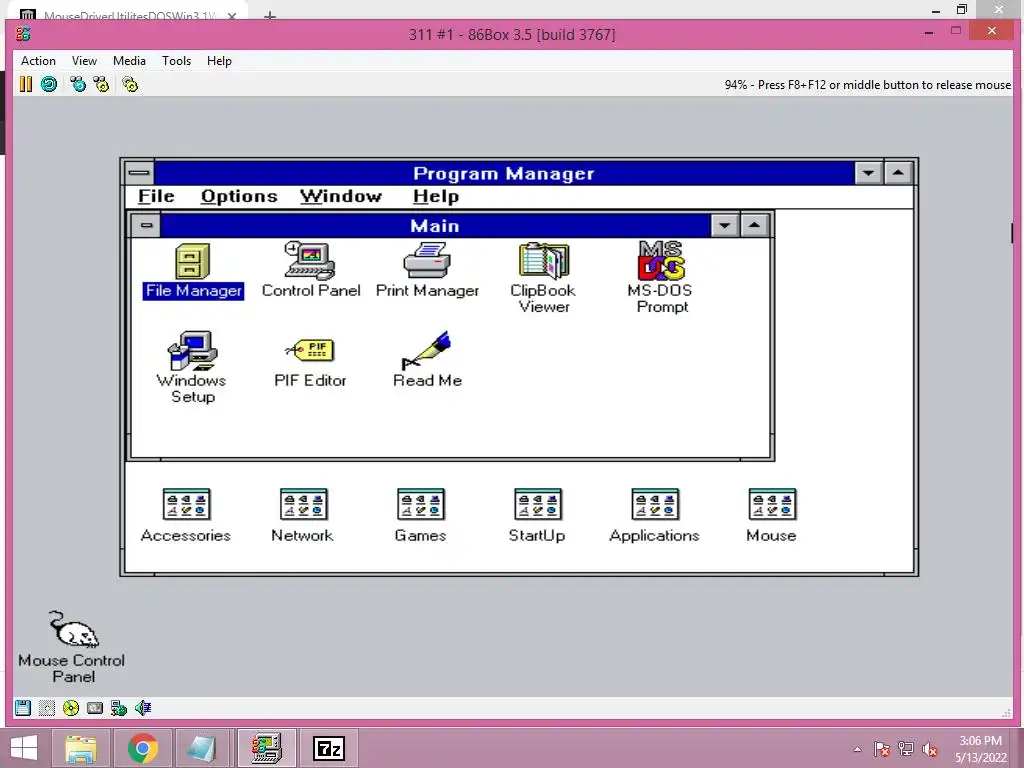This screenshot has height=768, width=1024.
Task: Maximize the Program Manager window
Action: tap(898, 173)
